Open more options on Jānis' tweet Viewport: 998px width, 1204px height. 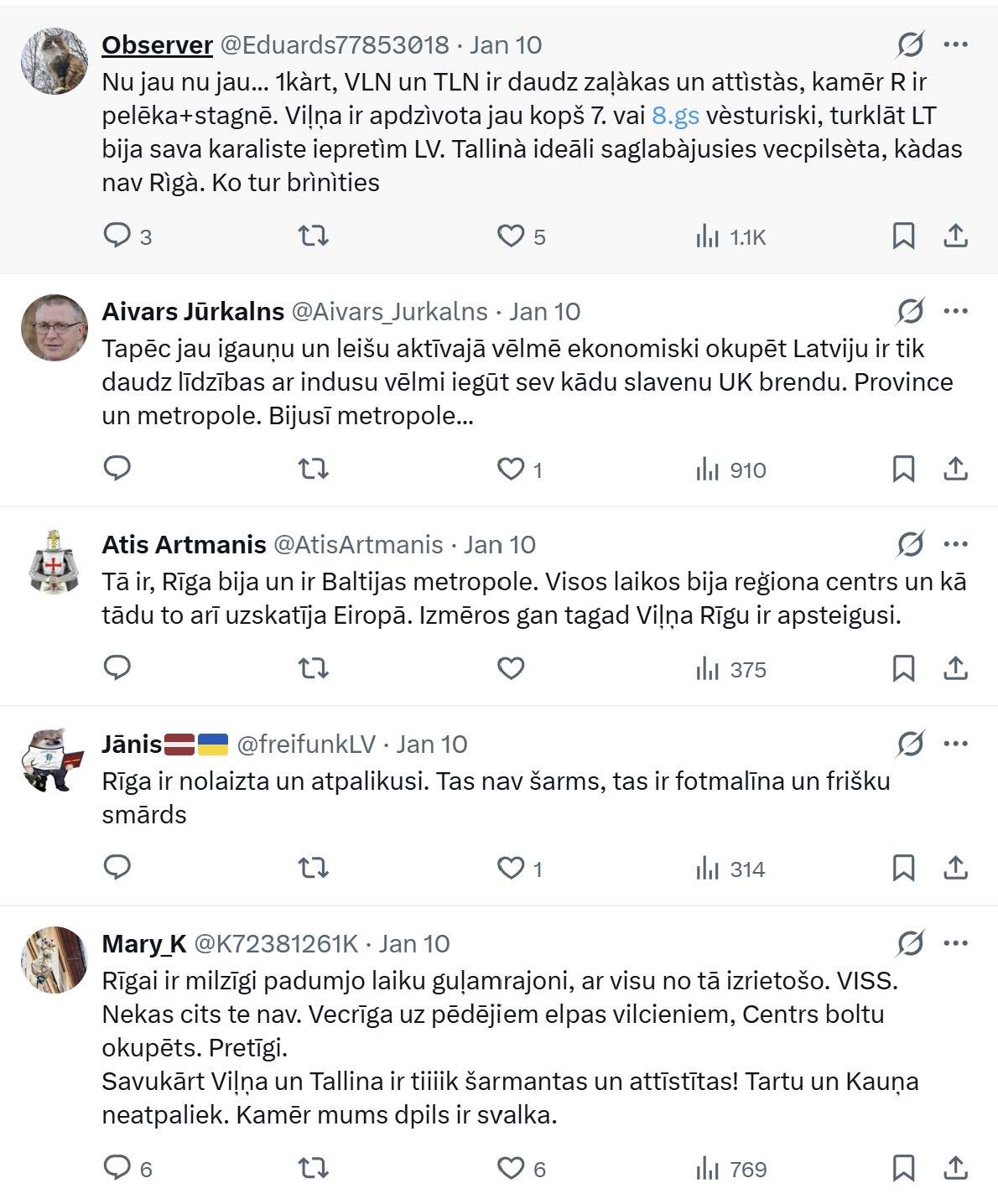pyautogui.click(x=955, y=744)
